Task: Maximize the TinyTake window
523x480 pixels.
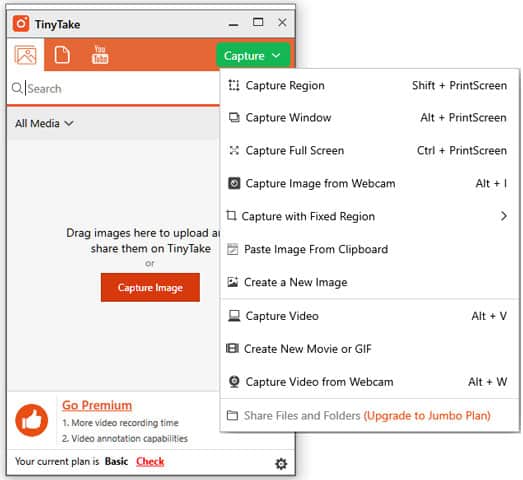Action: [258, 22]
